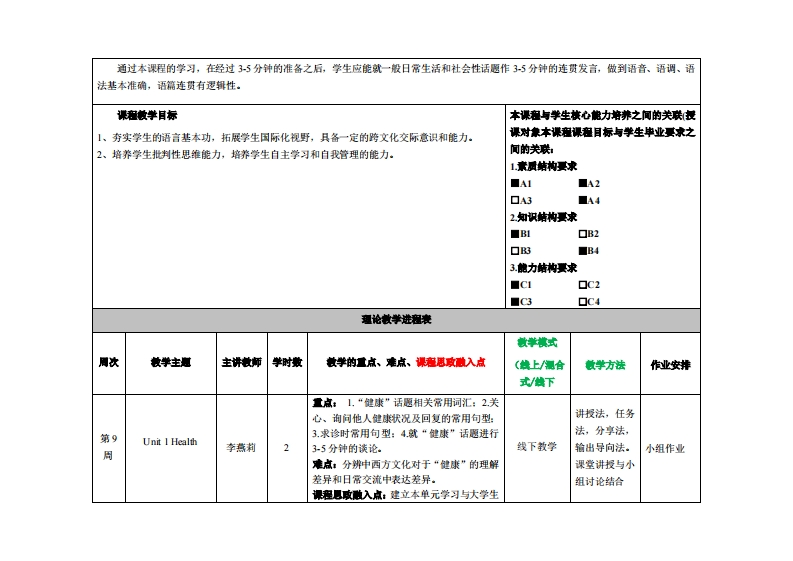Toggle the A2 checkbox
Viewport: 793px width, 561px height.
pos(583,184)
